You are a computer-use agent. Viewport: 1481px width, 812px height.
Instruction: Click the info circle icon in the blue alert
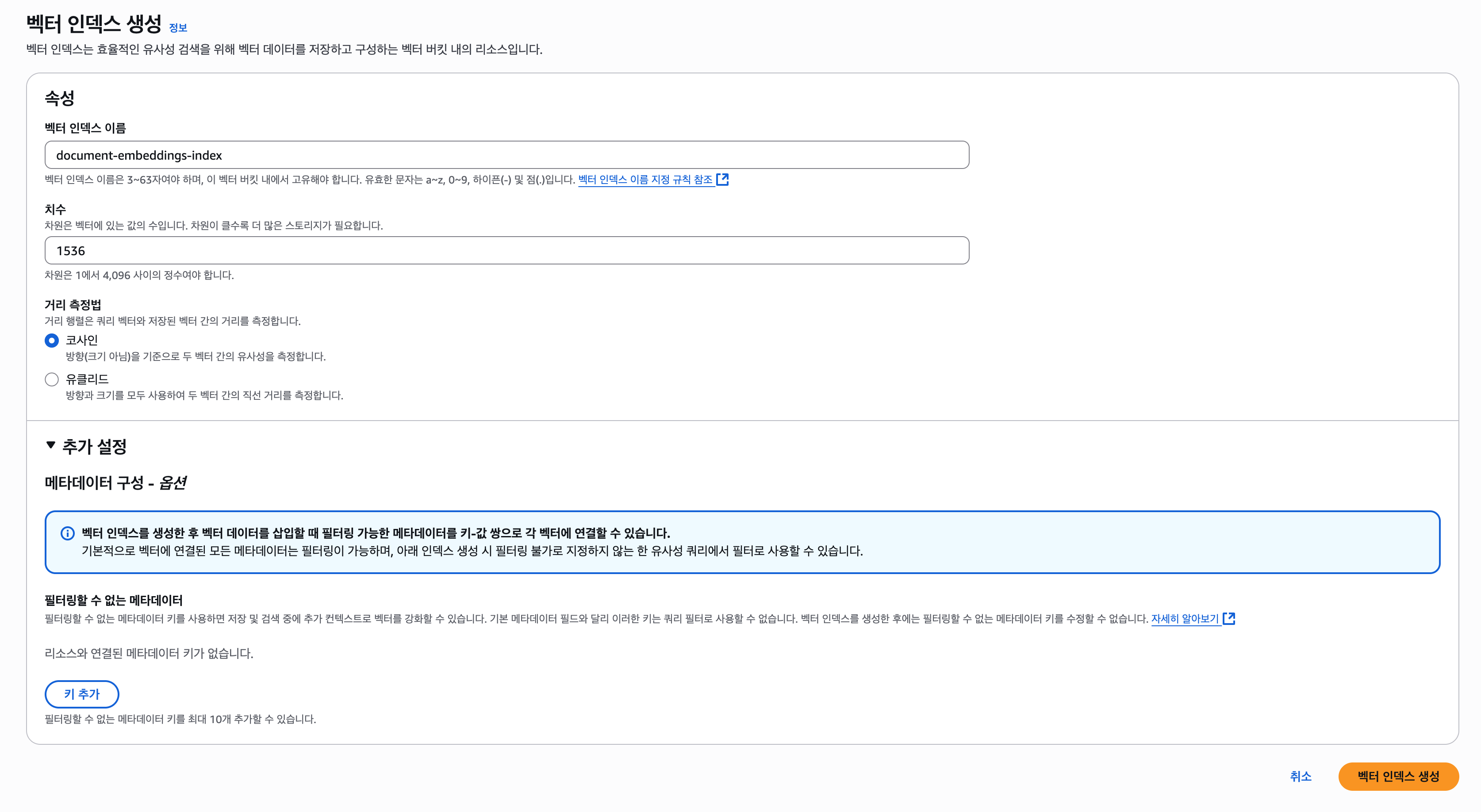(x=67, y=533)
